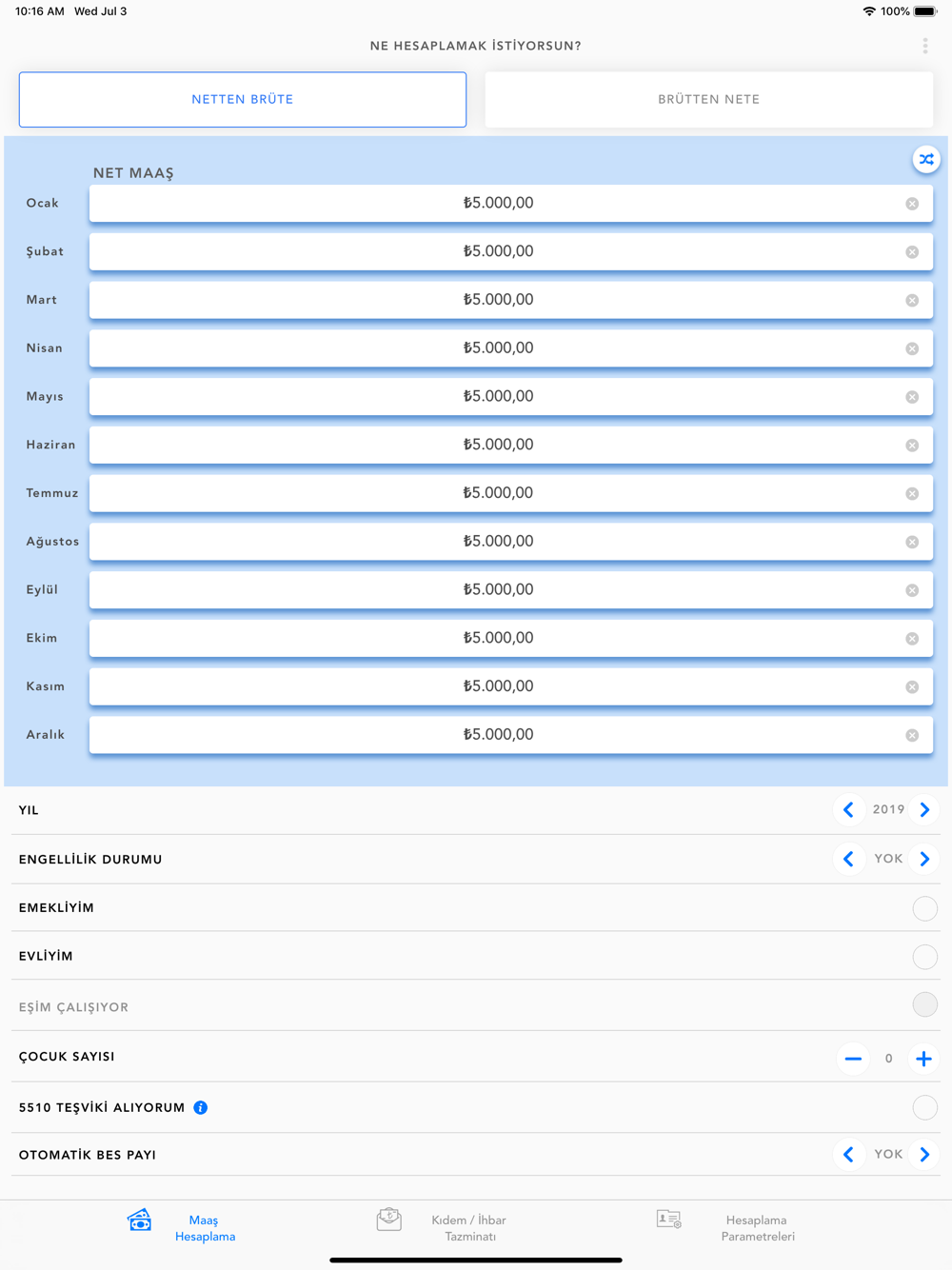Screen dimensions: 952x1270
Task: Click the shuffle icon above net salary list
Action: pyautogui.click(x=926, y=159)
